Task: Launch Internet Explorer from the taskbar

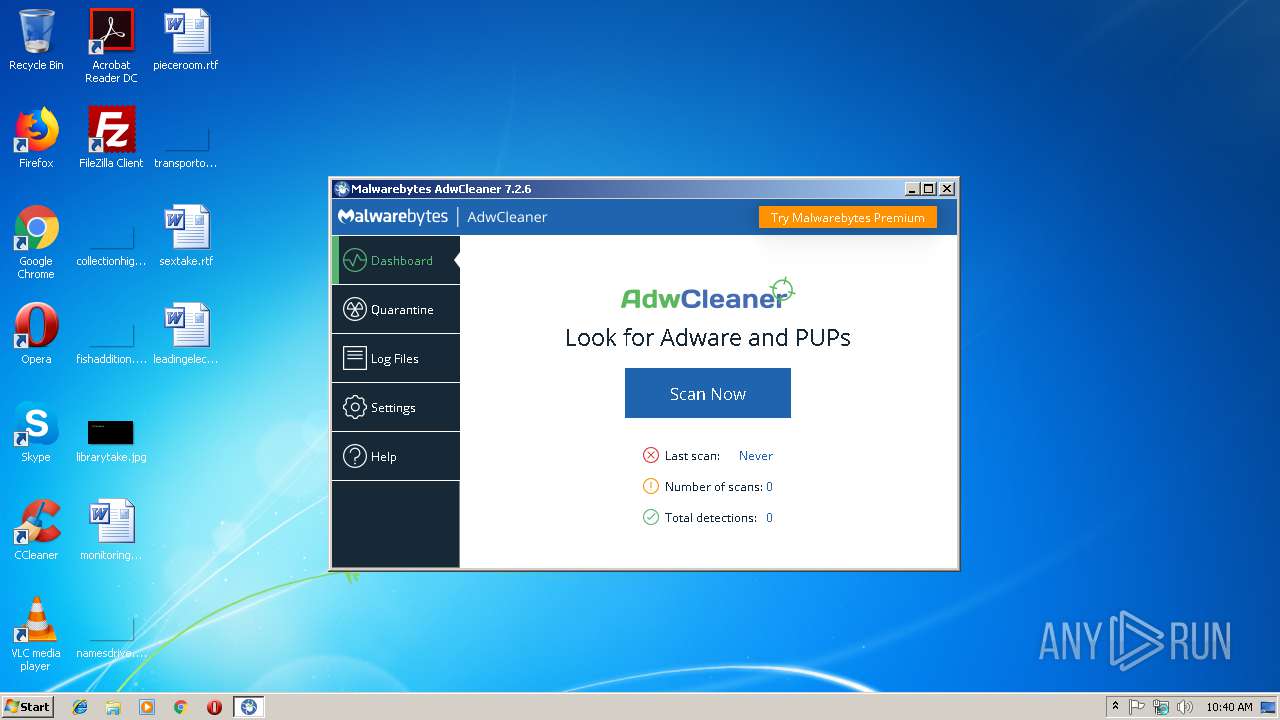Action: [x=80, y=707]
